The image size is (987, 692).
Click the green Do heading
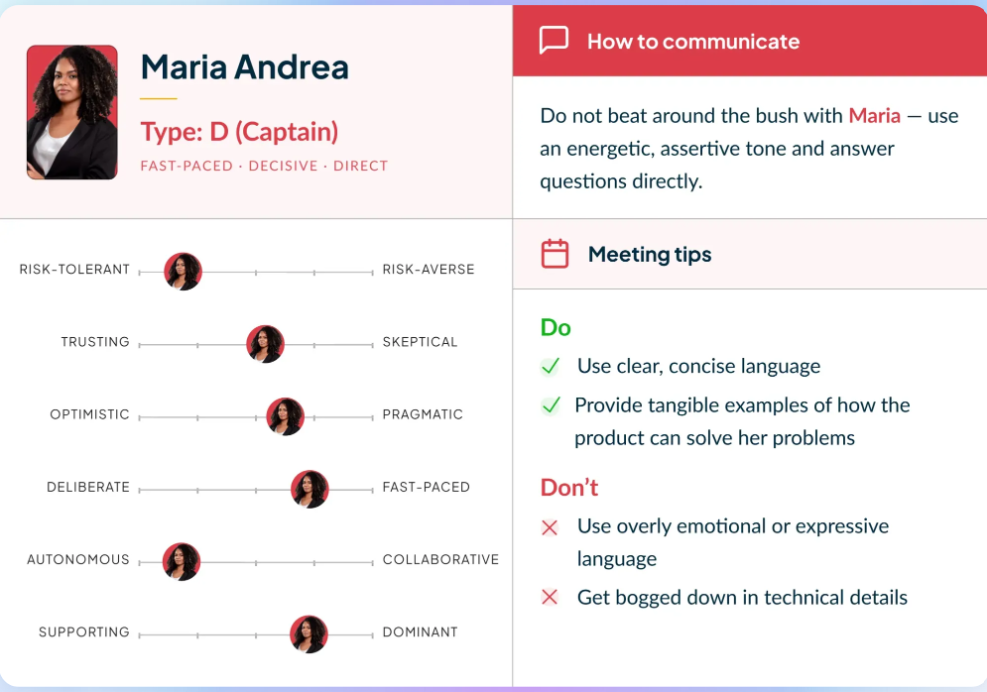point(555,328)
